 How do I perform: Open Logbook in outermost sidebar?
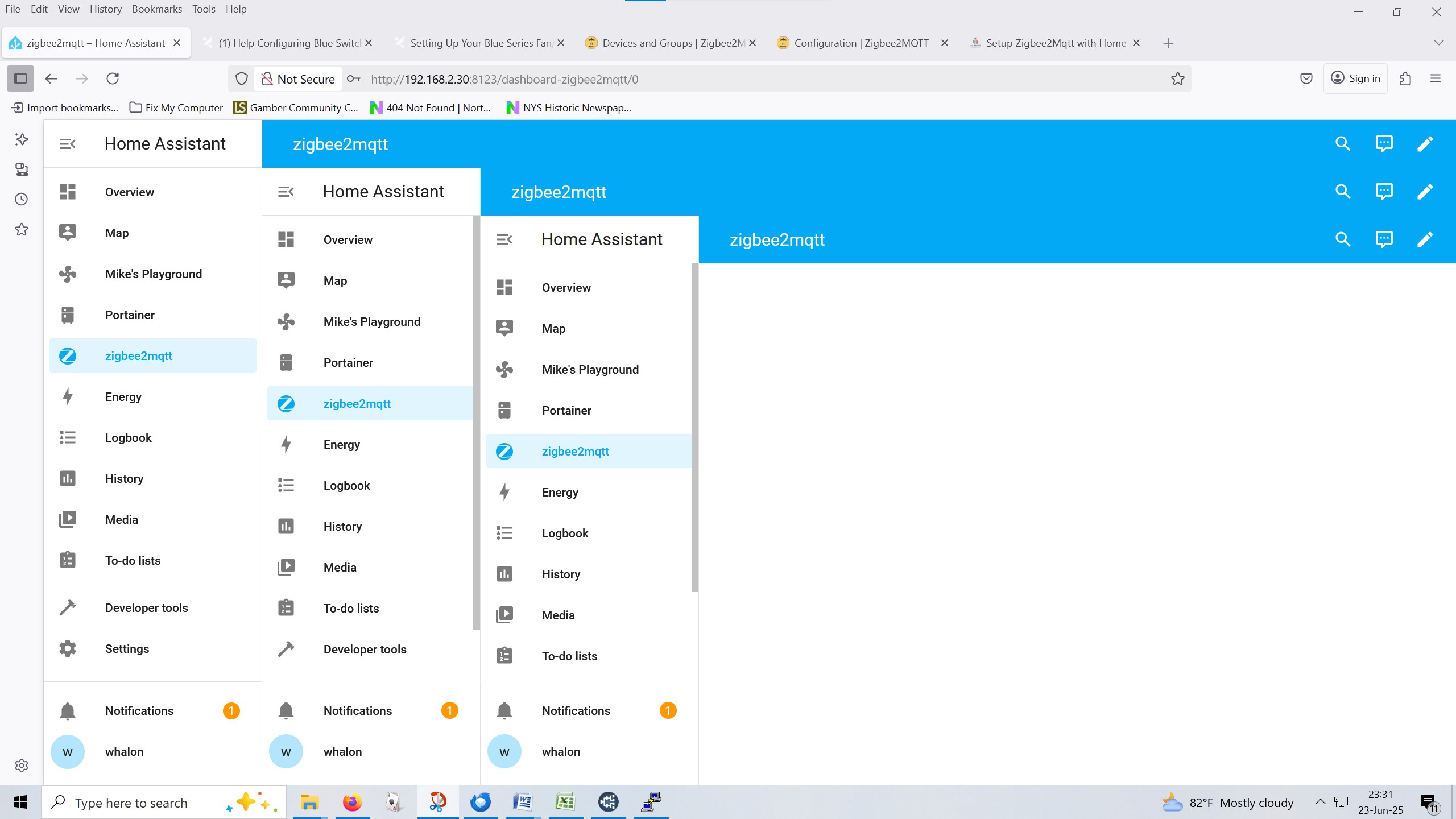[152, 437]
